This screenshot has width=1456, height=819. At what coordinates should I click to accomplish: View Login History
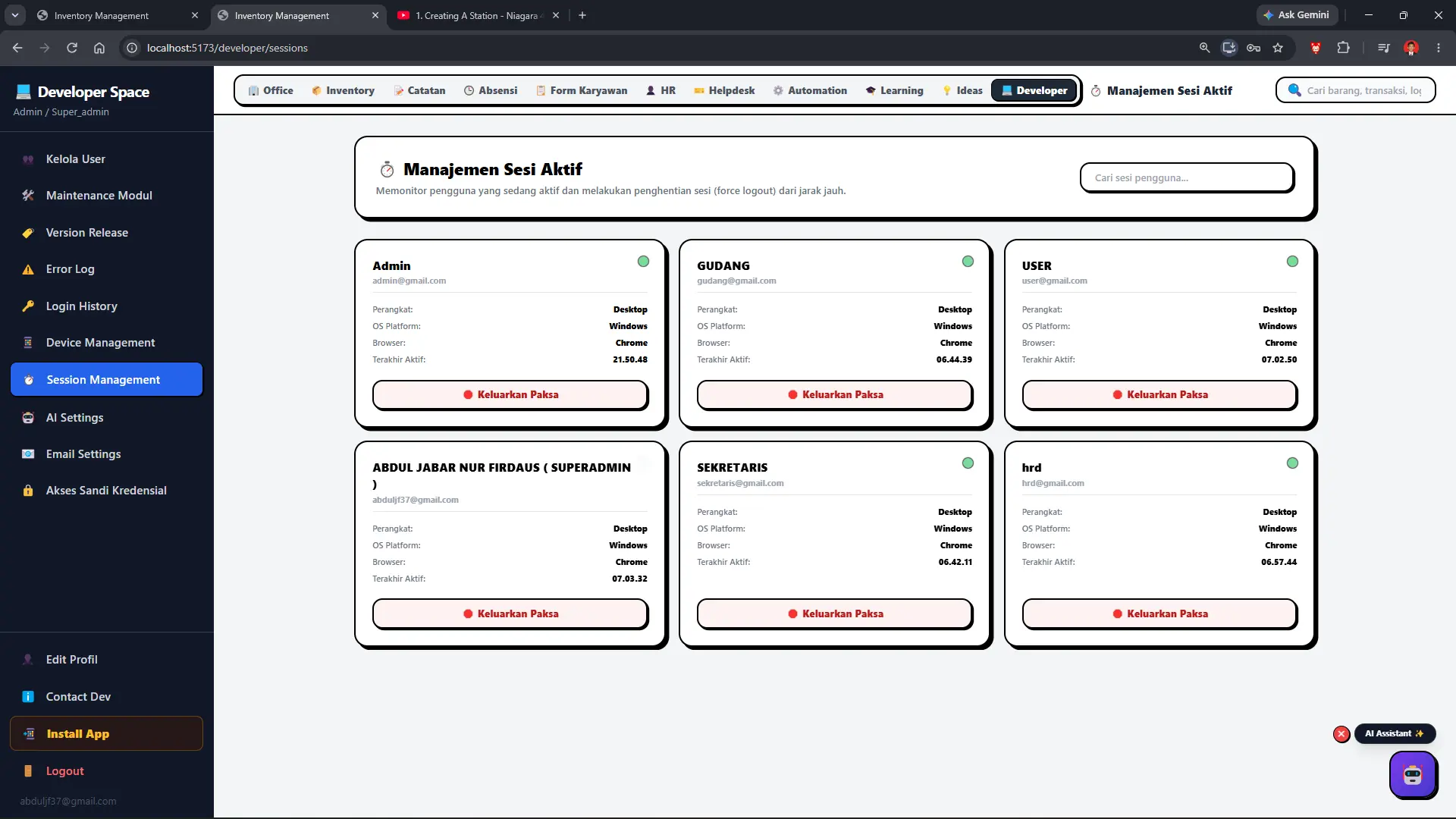[x=106, y=306]
